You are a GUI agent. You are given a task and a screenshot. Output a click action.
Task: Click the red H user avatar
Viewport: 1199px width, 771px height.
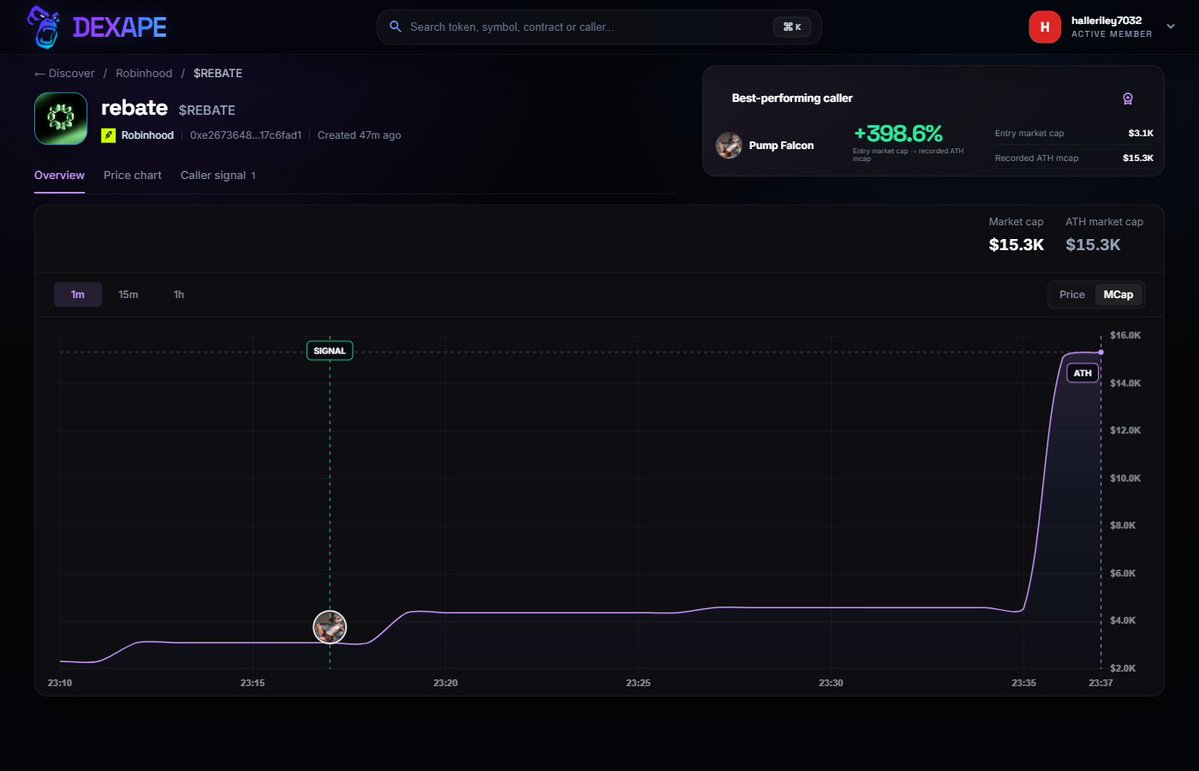point(1045,27)
